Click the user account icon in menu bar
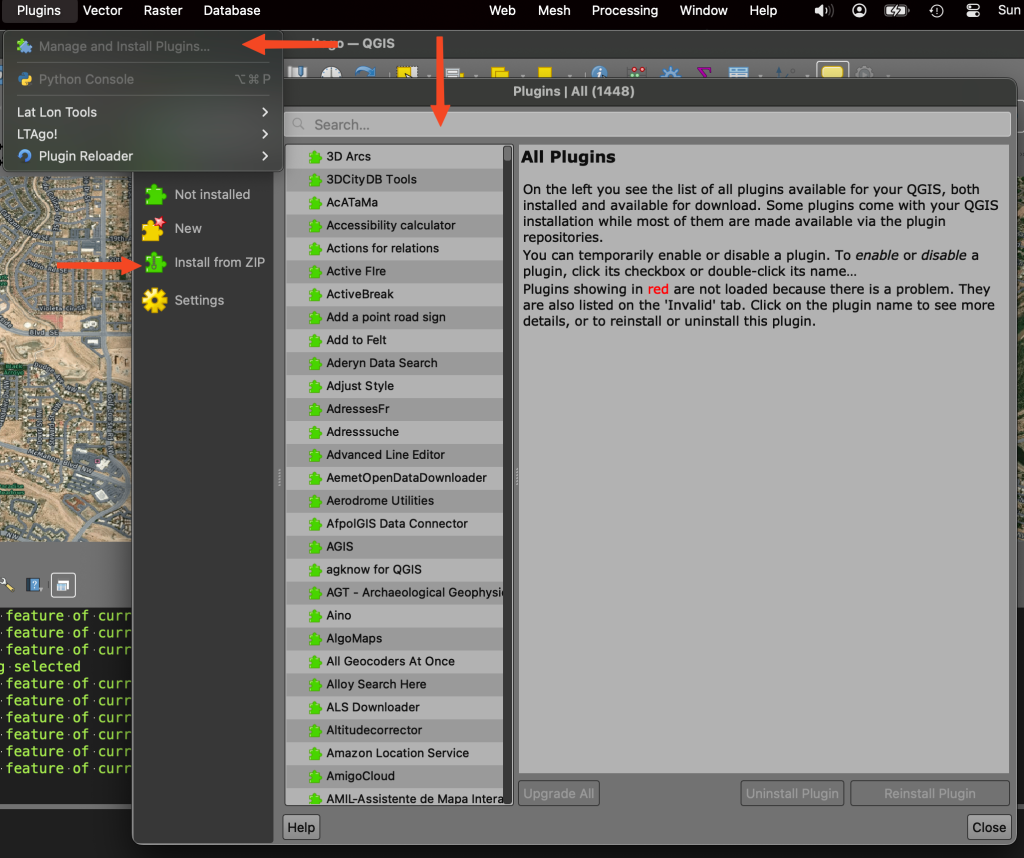Image resolution: width=1024 pixels, height=858 pixels. 859,10
